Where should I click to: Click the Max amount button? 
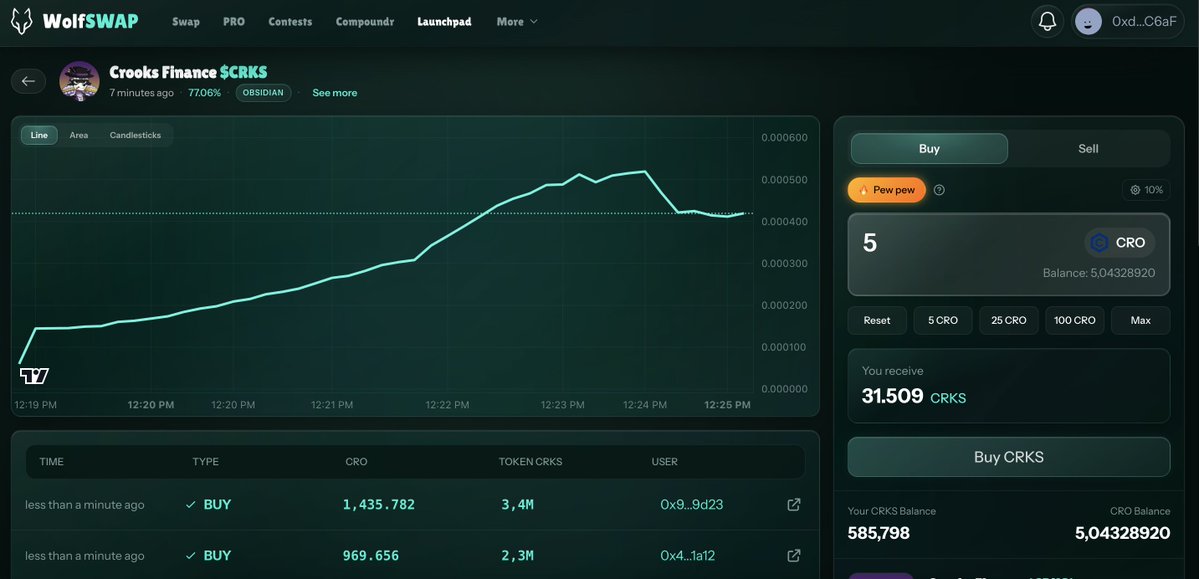1140,320
